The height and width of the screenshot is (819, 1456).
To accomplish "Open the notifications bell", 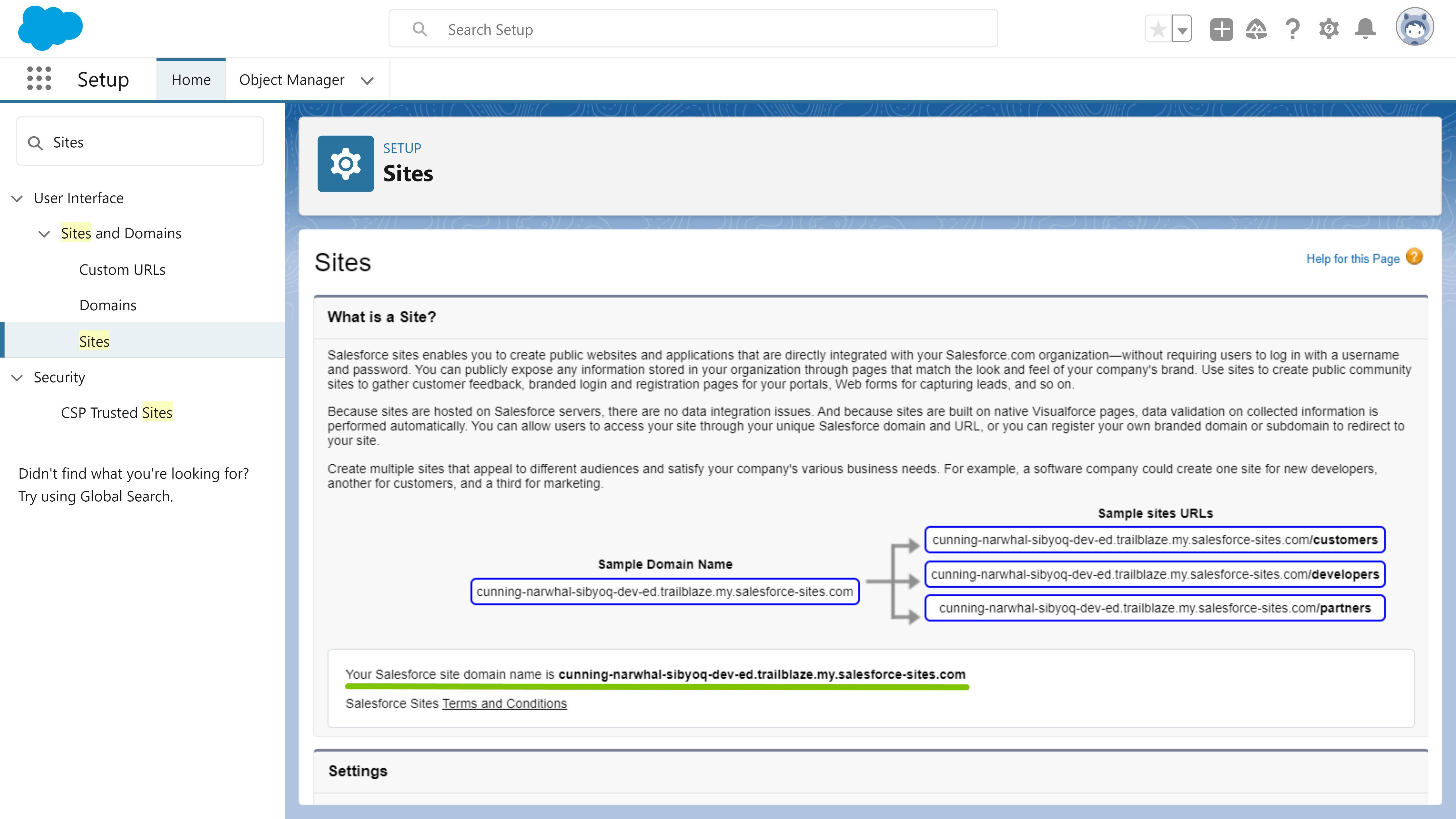I will [x=1365, y=29].
